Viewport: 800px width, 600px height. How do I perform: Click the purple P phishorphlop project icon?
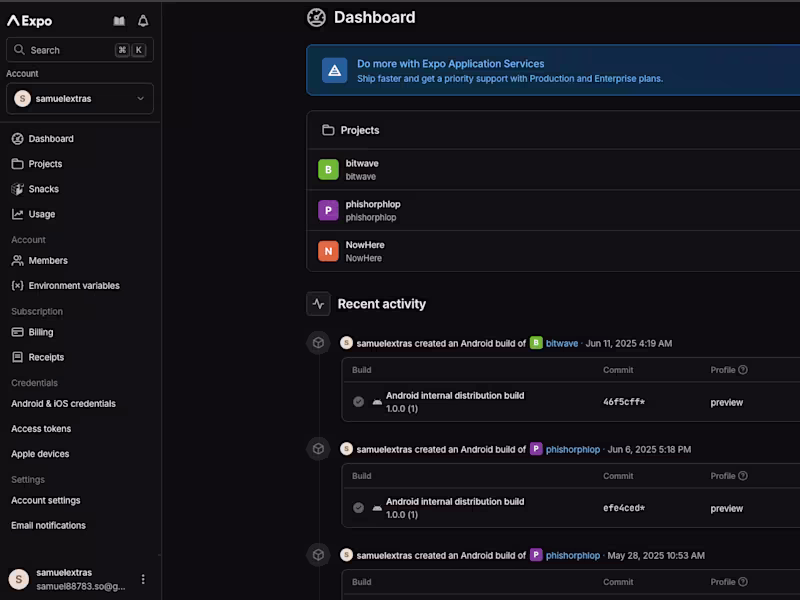pos(328,210)
